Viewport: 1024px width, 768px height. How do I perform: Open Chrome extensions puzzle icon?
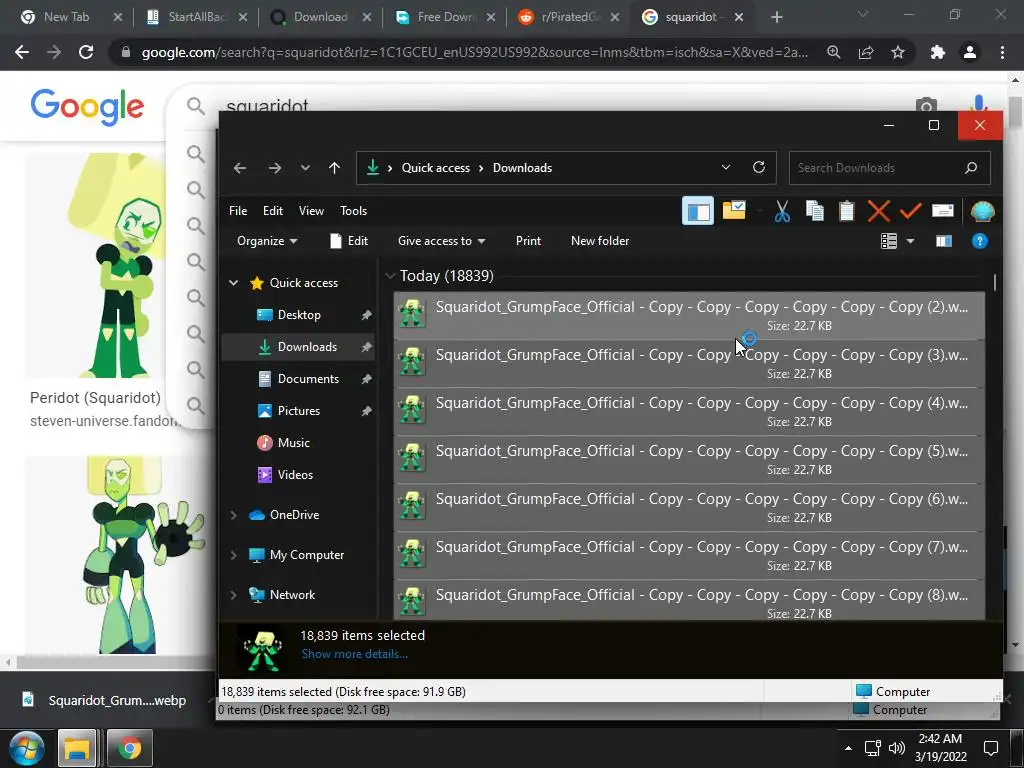click(x=938, y=52)
